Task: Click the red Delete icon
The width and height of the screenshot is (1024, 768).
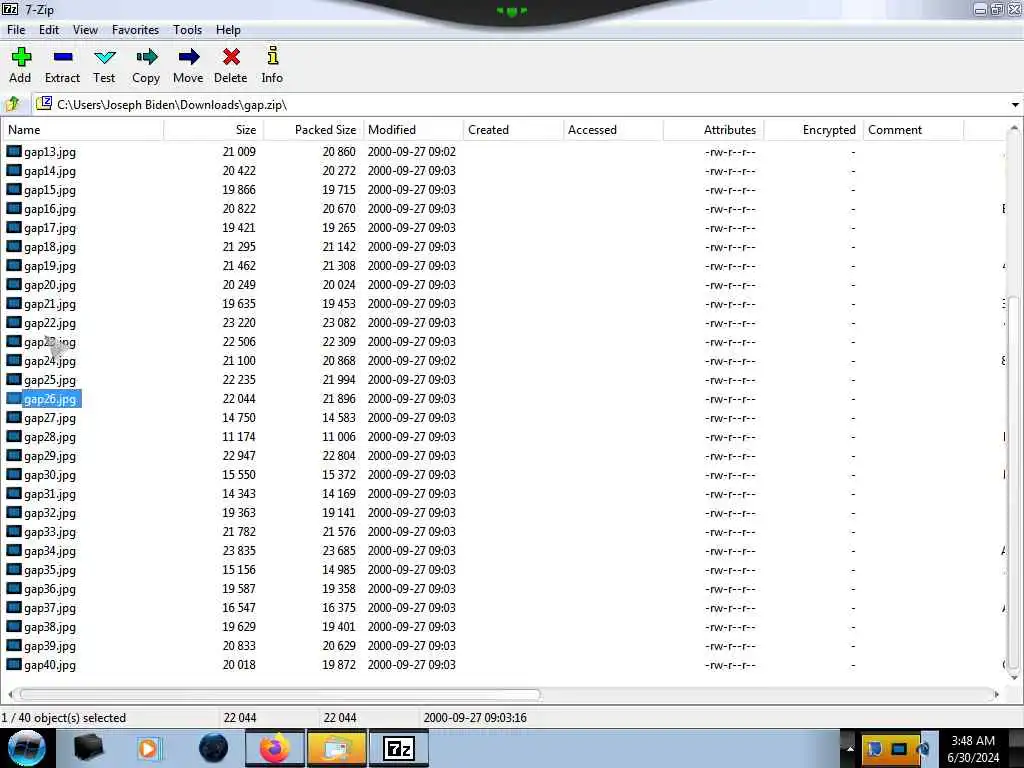Action: 231,57
